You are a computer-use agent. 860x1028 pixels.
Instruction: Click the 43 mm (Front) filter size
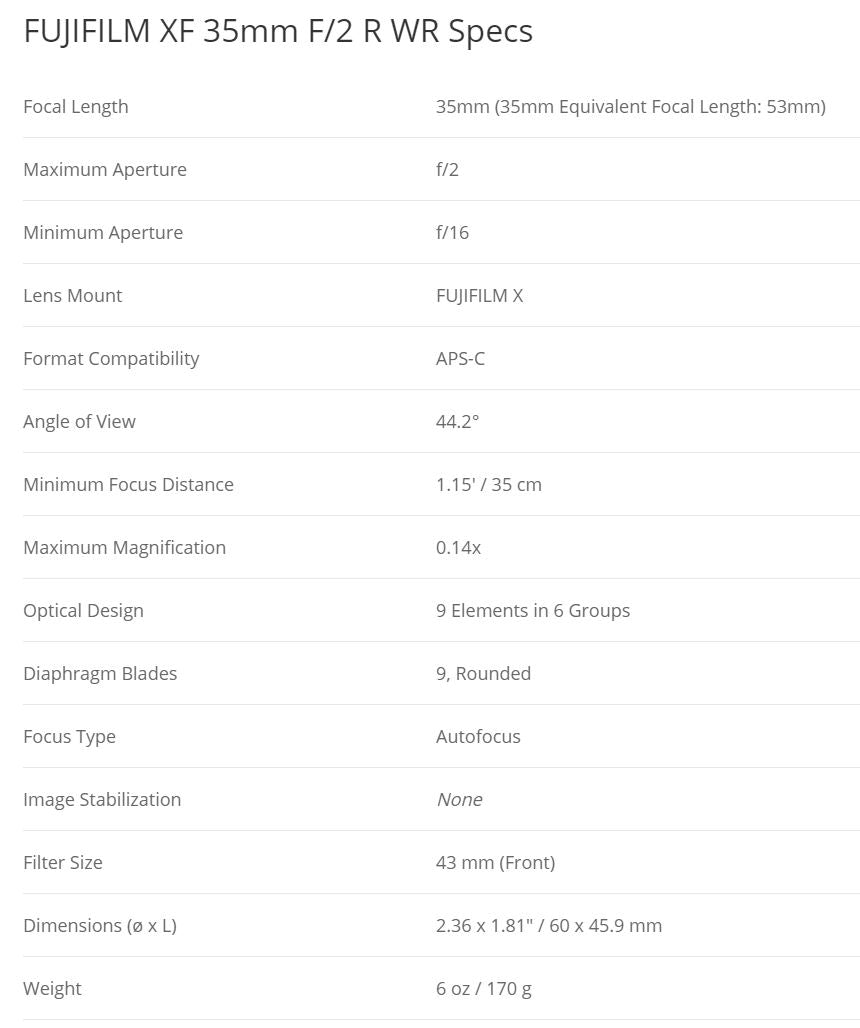point(495,863)
